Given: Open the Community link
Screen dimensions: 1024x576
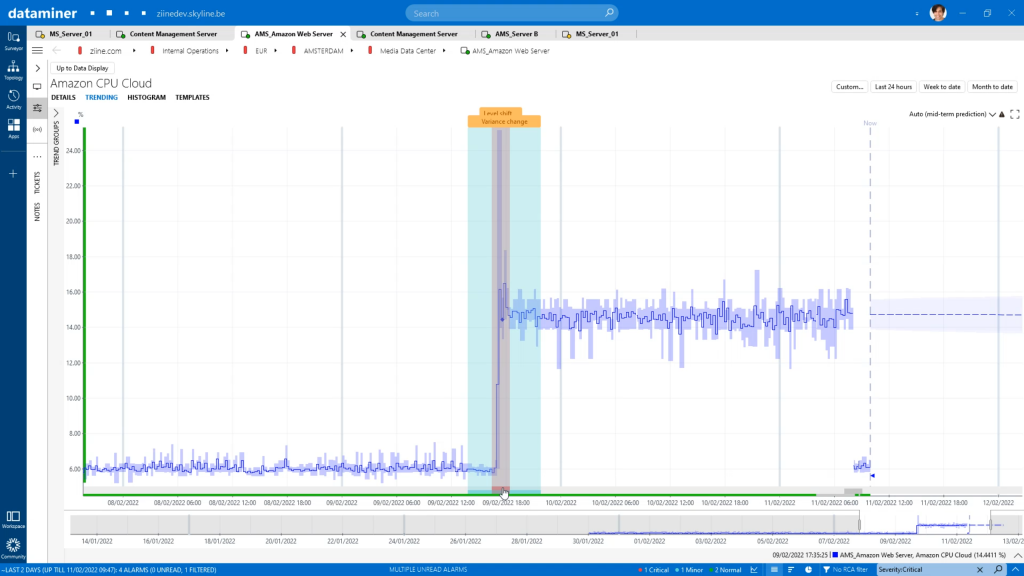Looking at the screenshot, I should click(x=13, y=549).
